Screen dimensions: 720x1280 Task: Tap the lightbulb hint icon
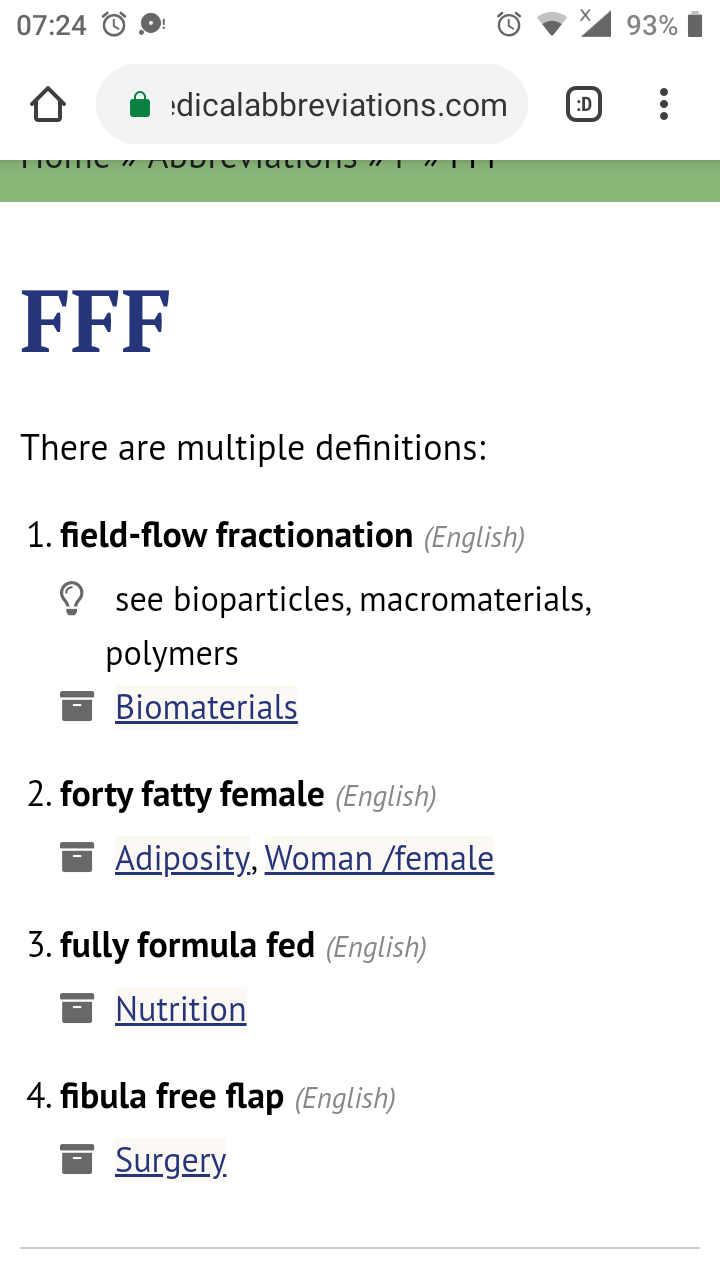(x=71, y=599)
